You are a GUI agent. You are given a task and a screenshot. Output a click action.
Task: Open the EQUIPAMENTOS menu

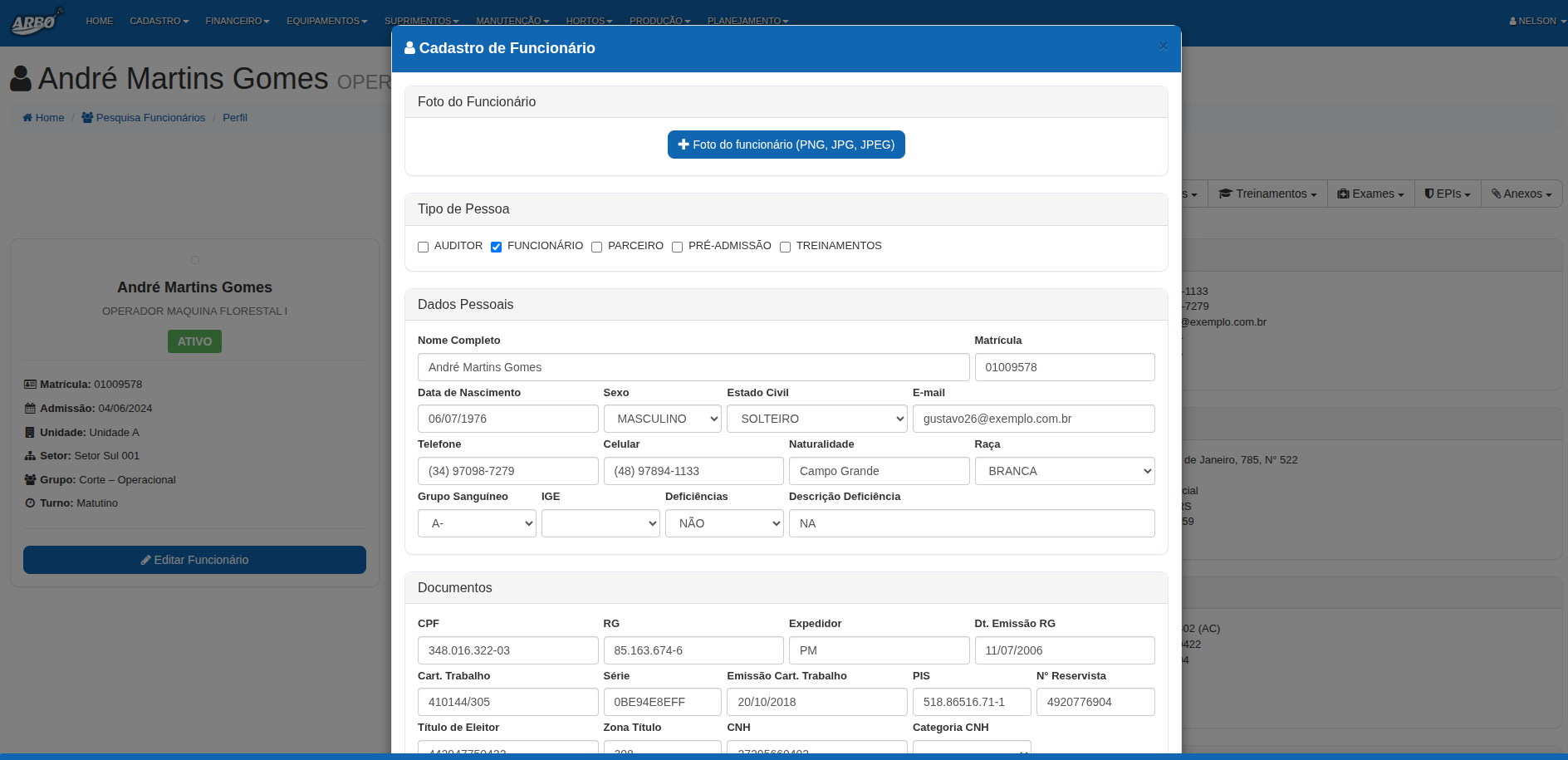[x=326, y=21]
